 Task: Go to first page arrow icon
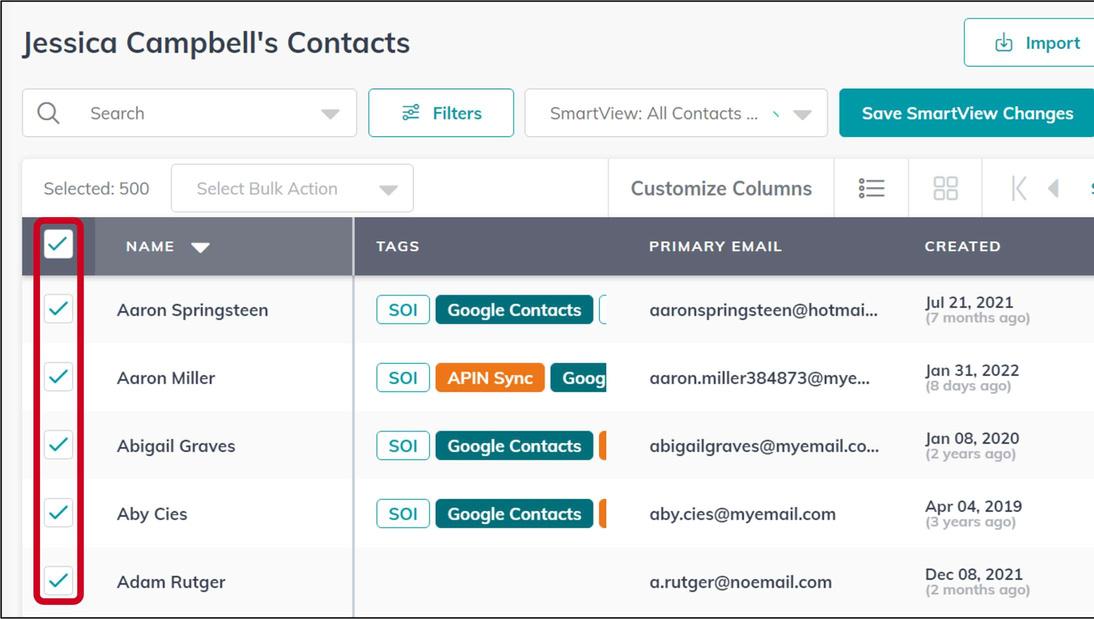[x=1019, y=188]
